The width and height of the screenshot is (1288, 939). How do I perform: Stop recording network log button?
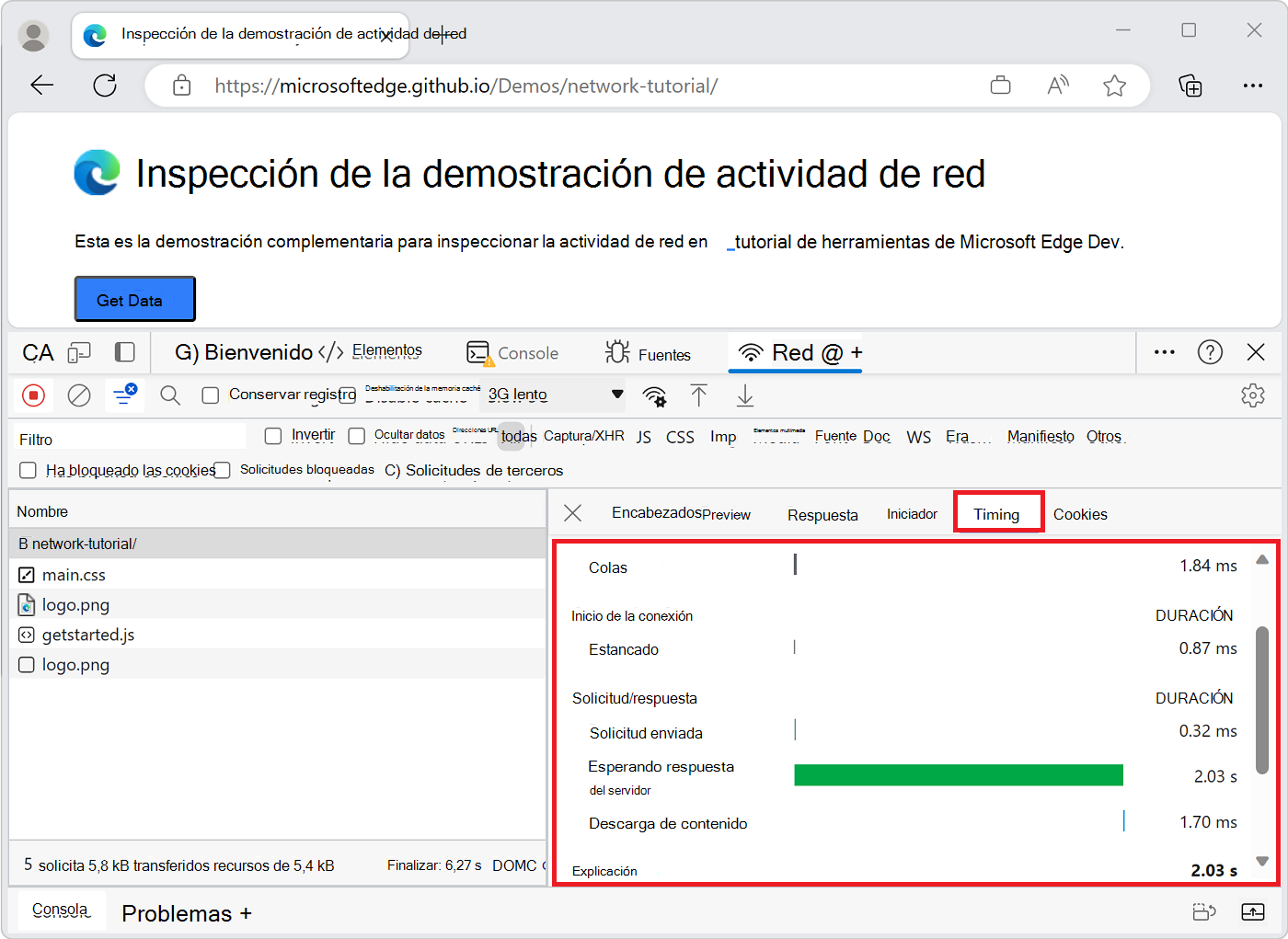click(x=33, y=395)
